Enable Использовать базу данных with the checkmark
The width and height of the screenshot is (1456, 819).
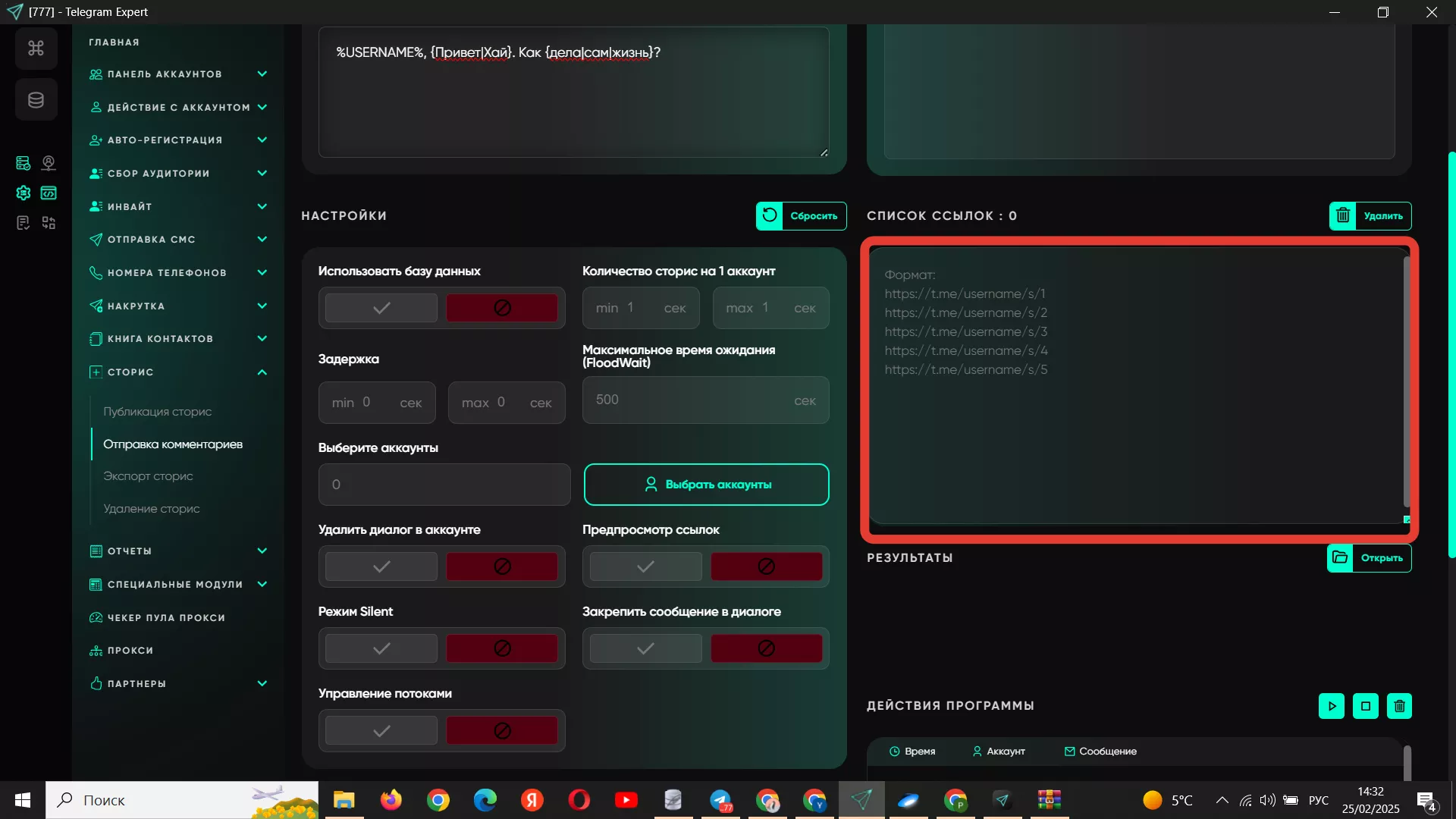[381, 308]
